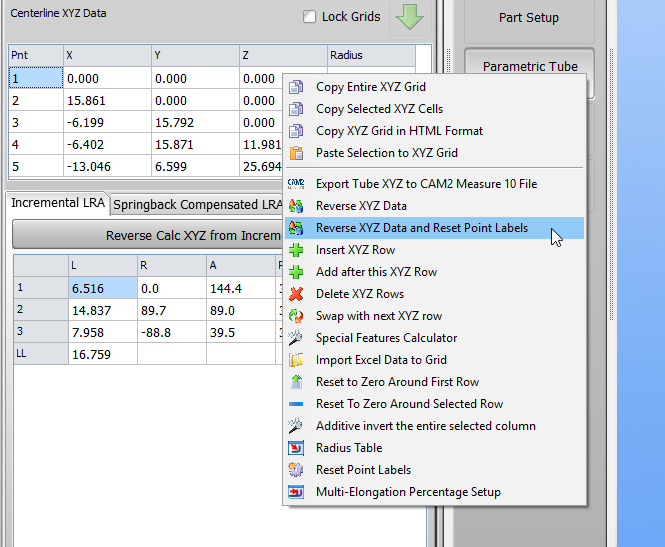Click the L column header in LRA grid
Image resolution: width=665 pixels, height=547 pixels.
(103, 266)
